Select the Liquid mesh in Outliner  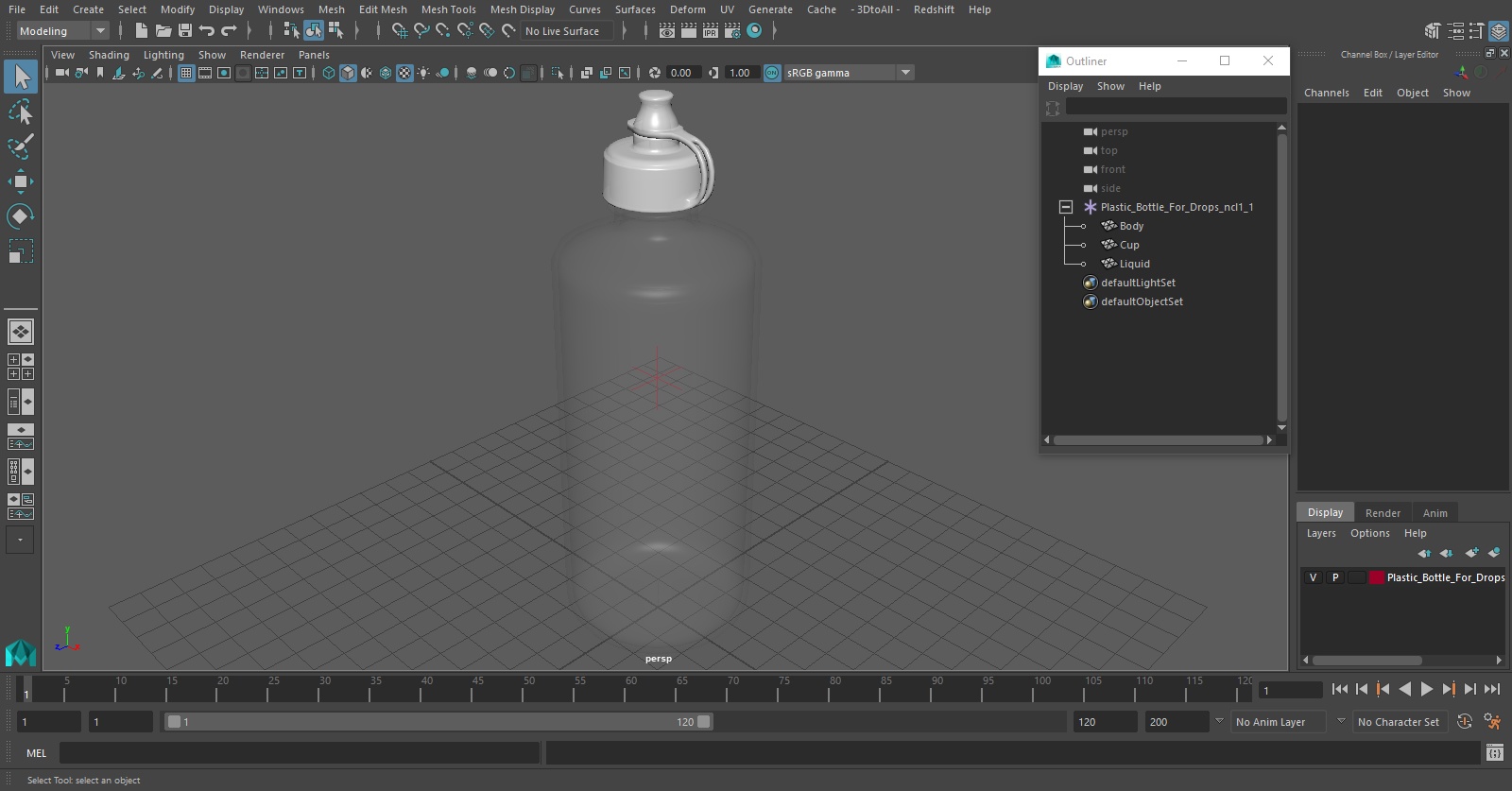(x=1134, y=264)
